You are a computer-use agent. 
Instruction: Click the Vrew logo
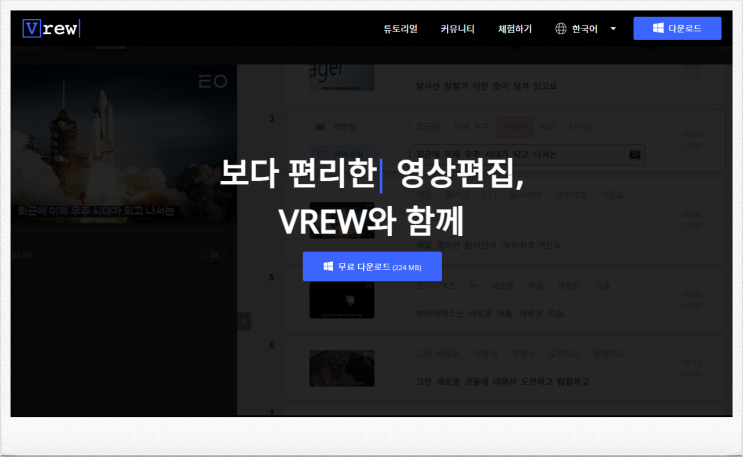coord(51,28)
